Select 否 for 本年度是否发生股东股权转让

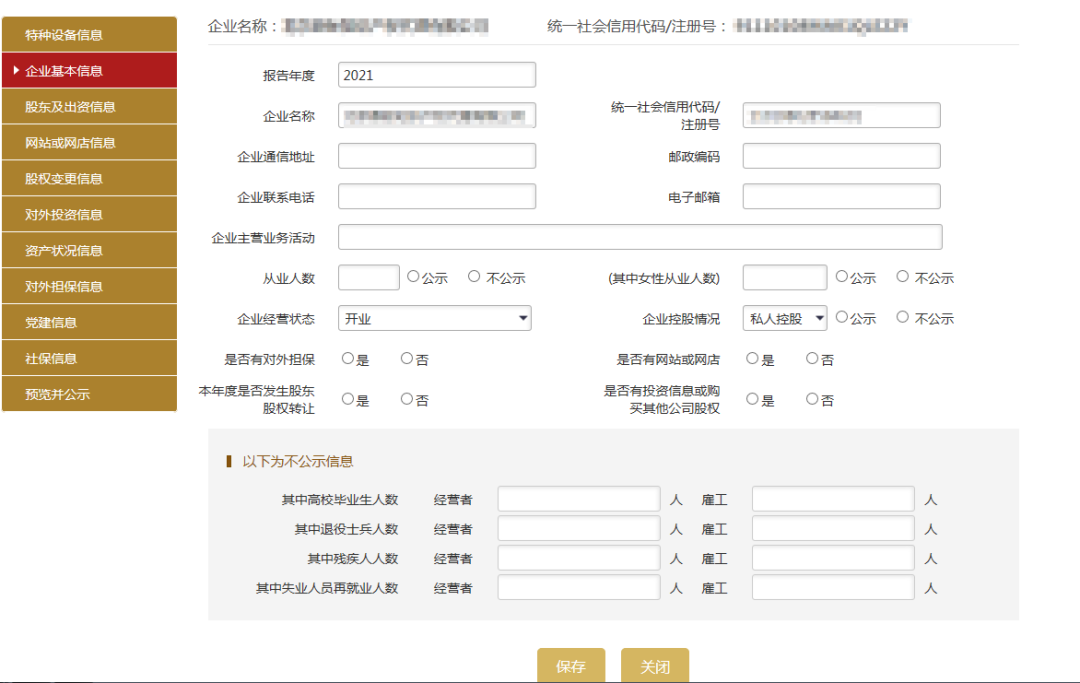coord(406,398)
